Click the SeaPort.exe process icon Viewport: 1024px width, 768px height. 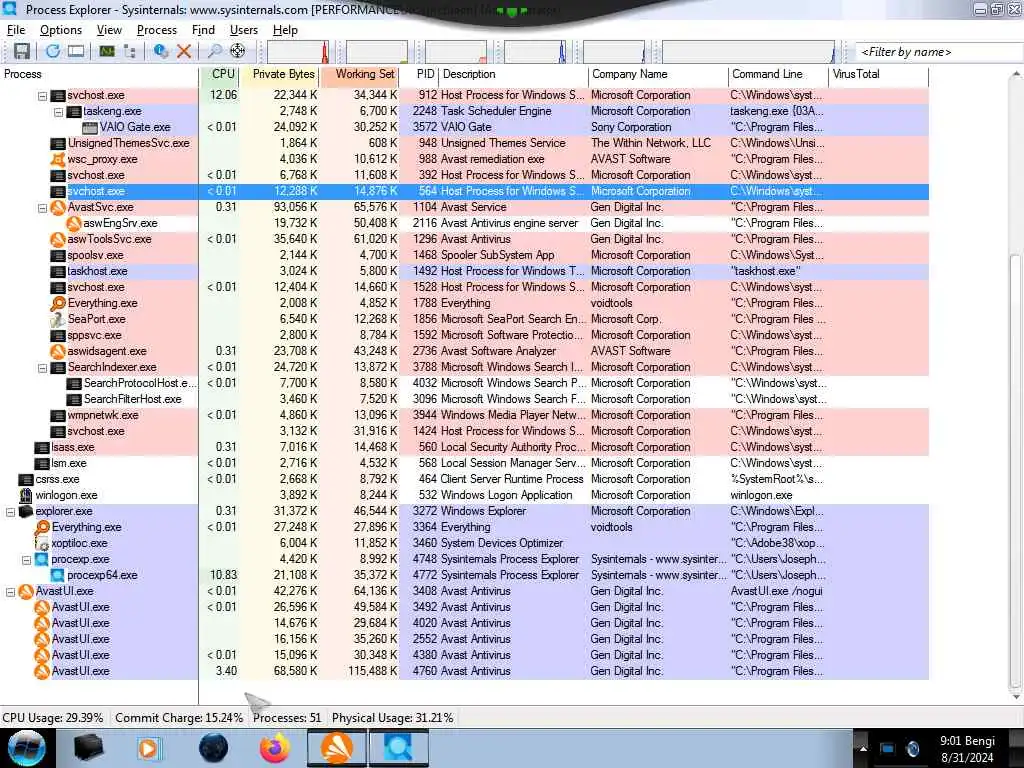(58, 319)
